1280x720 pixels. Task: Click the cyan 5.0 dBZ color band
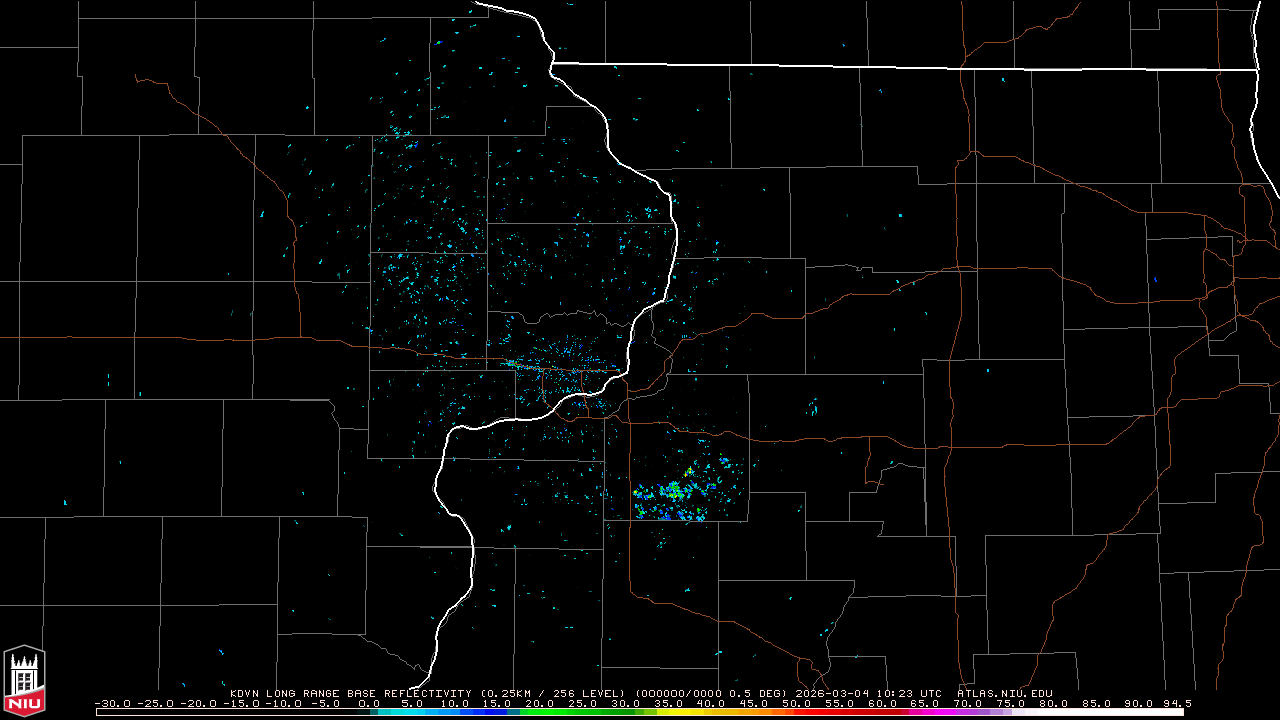tap(412, 712)
